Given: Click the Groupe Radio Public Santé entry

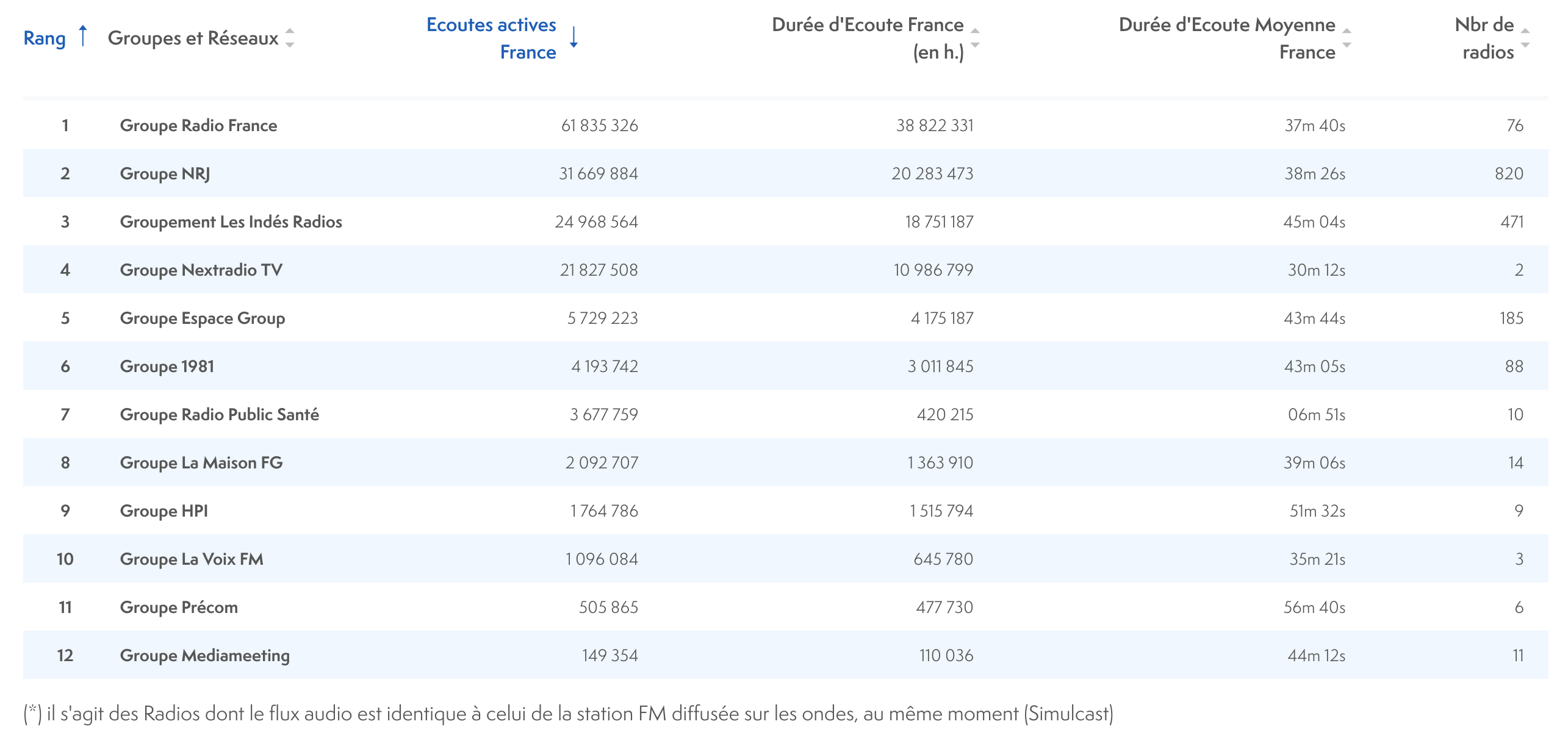Looking at the screenshot, I should point(219,415).
